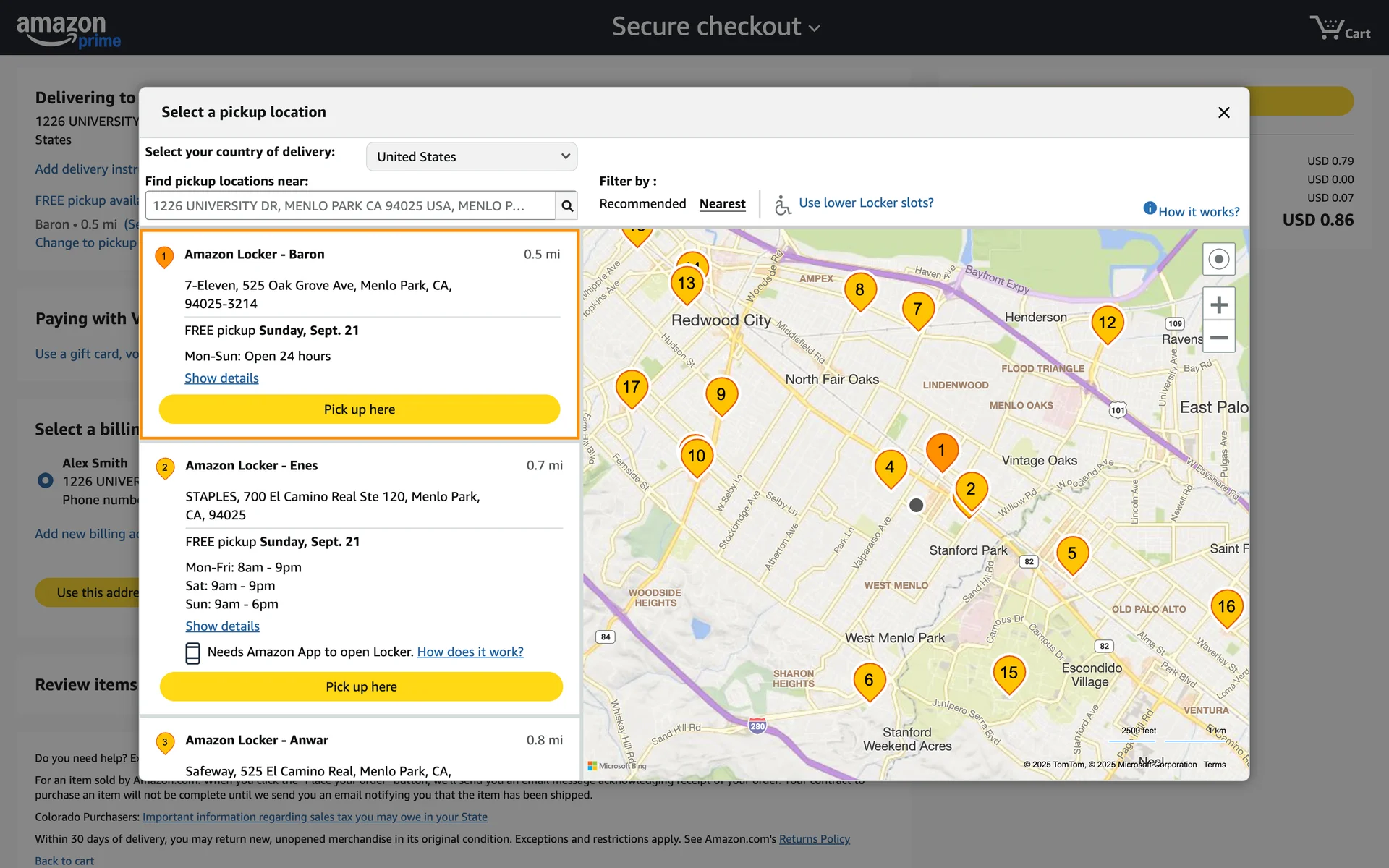Zoom out the map with the minus button
Screen dimensions: 1389x868
tap(1218, 338)
